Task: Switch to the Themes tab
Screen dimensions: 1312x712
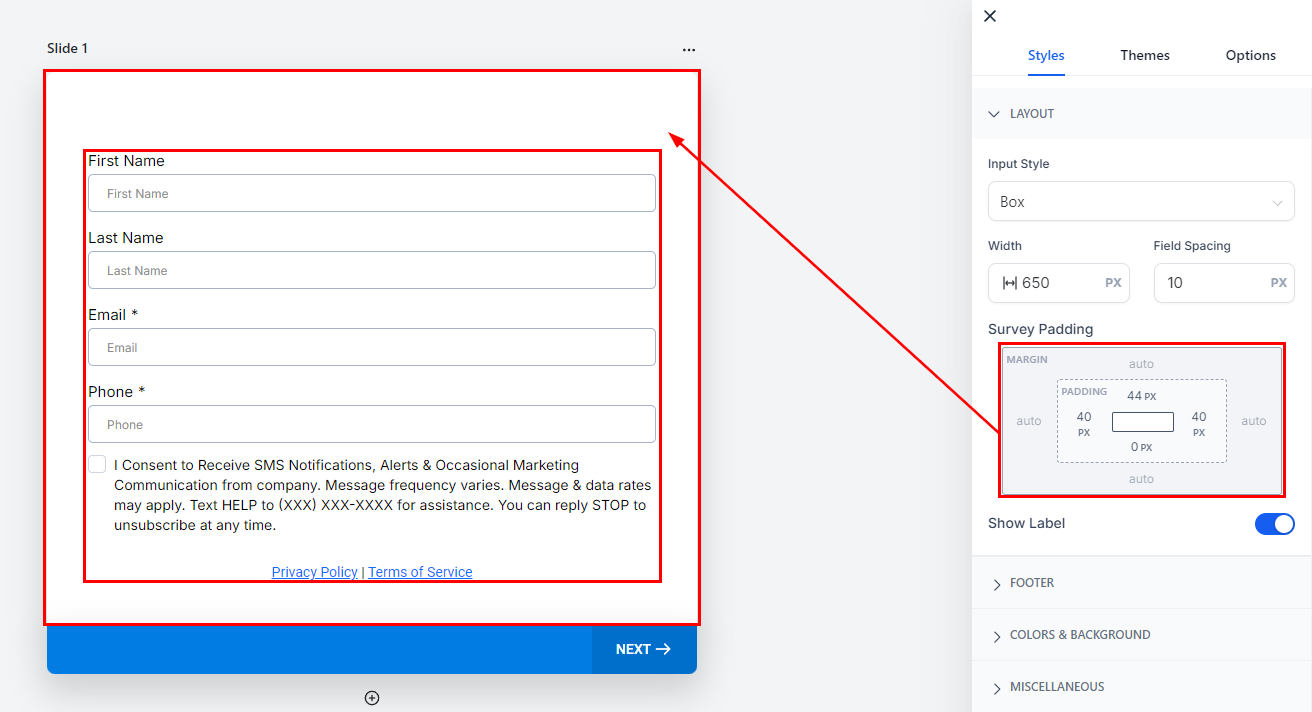Action: pyautogui.click(x=1145, y=55)
